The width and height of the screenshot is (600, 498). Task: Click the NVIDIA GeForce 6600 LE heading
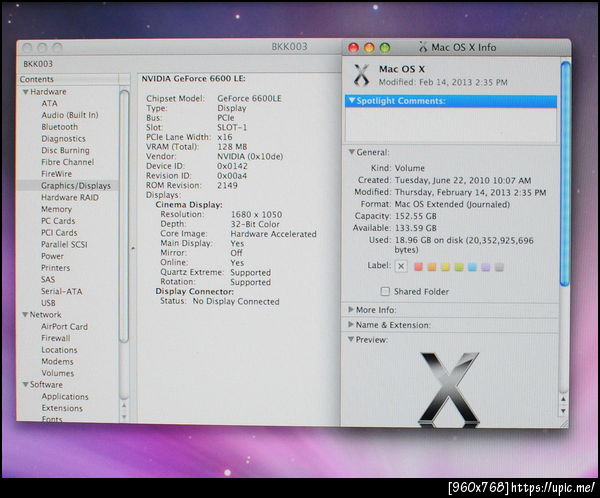[x=194, y=78]
